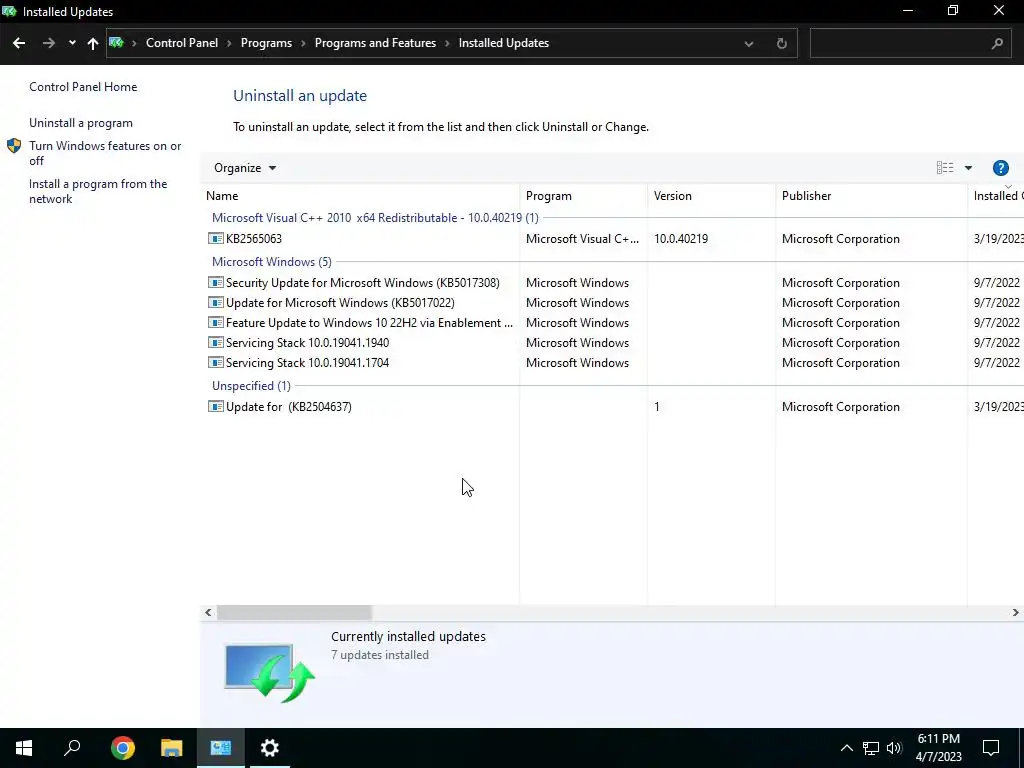
Task: Click the search magnifier icon
Action: click(x=997, y=44)
